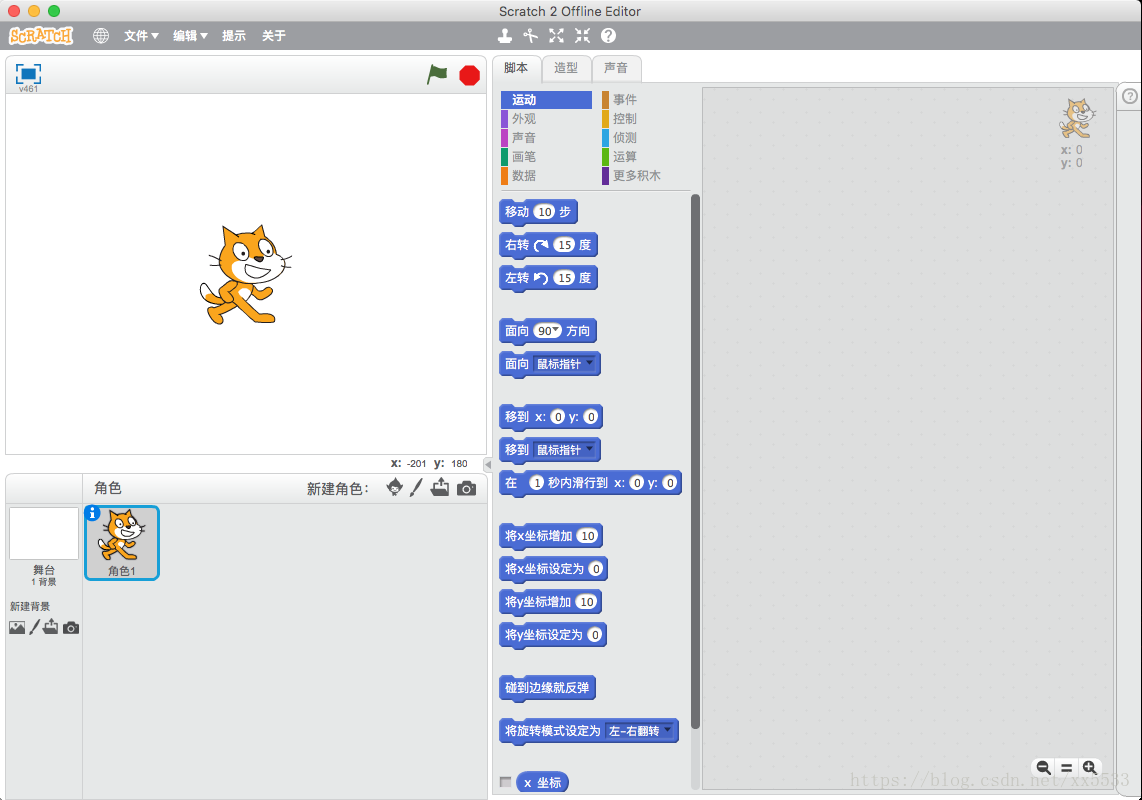Screen dimensions: 1142x800
Task: Click value field in 将y坐标设定为 block
Action: click(x=595, y=635)
